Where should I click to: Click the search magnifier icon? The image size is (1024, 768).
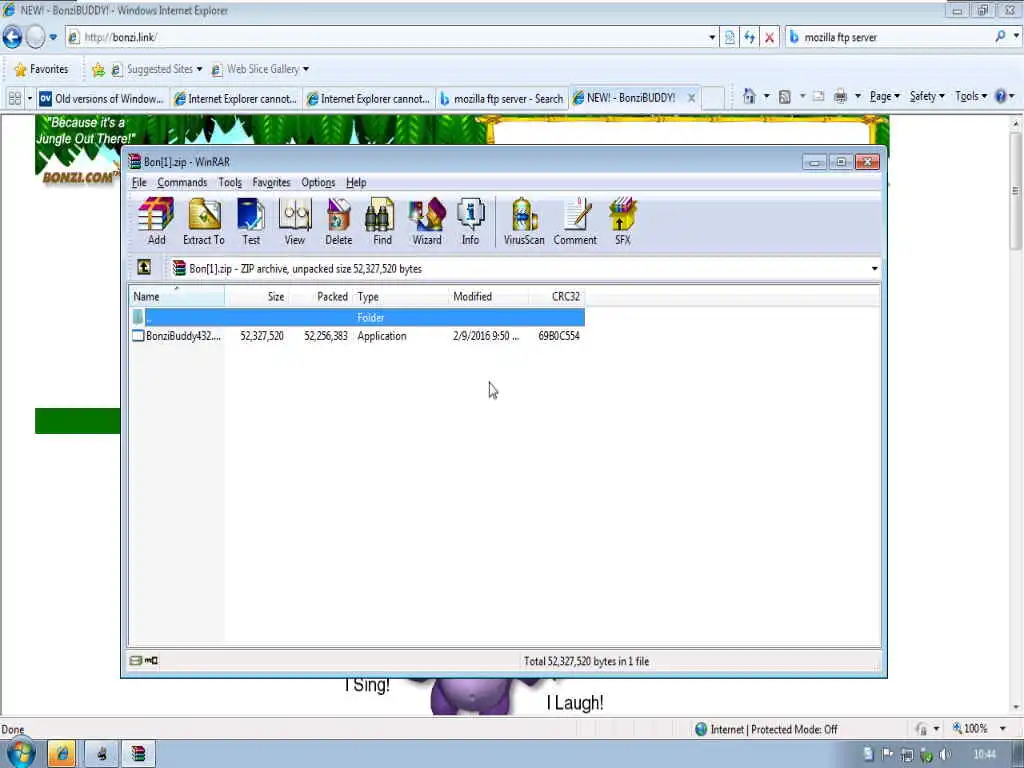(1000, 37)
